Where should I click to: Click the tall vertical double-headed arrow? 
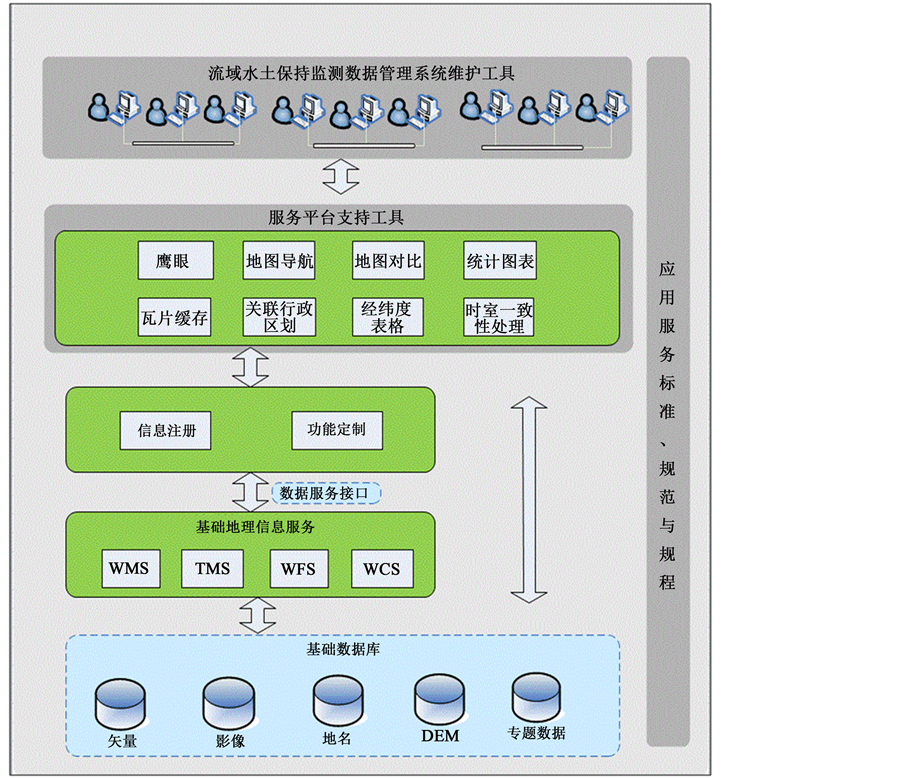click(529, 499)
